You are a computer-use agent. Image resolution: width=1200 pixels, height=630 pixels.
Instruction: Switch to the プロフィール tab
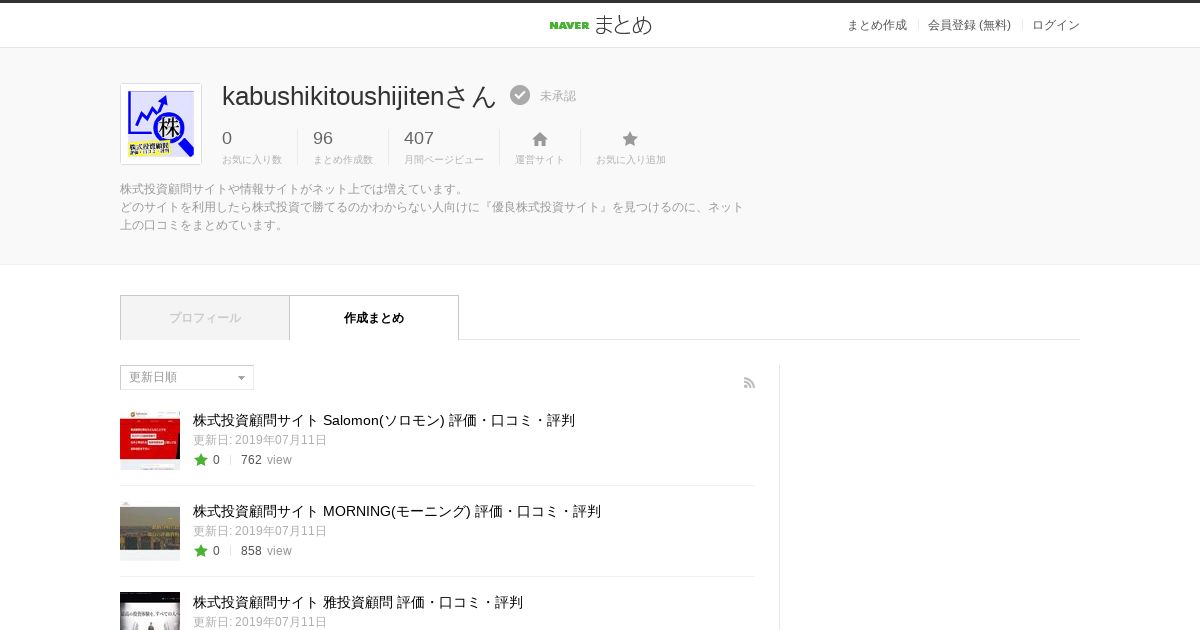click(205, 318)
